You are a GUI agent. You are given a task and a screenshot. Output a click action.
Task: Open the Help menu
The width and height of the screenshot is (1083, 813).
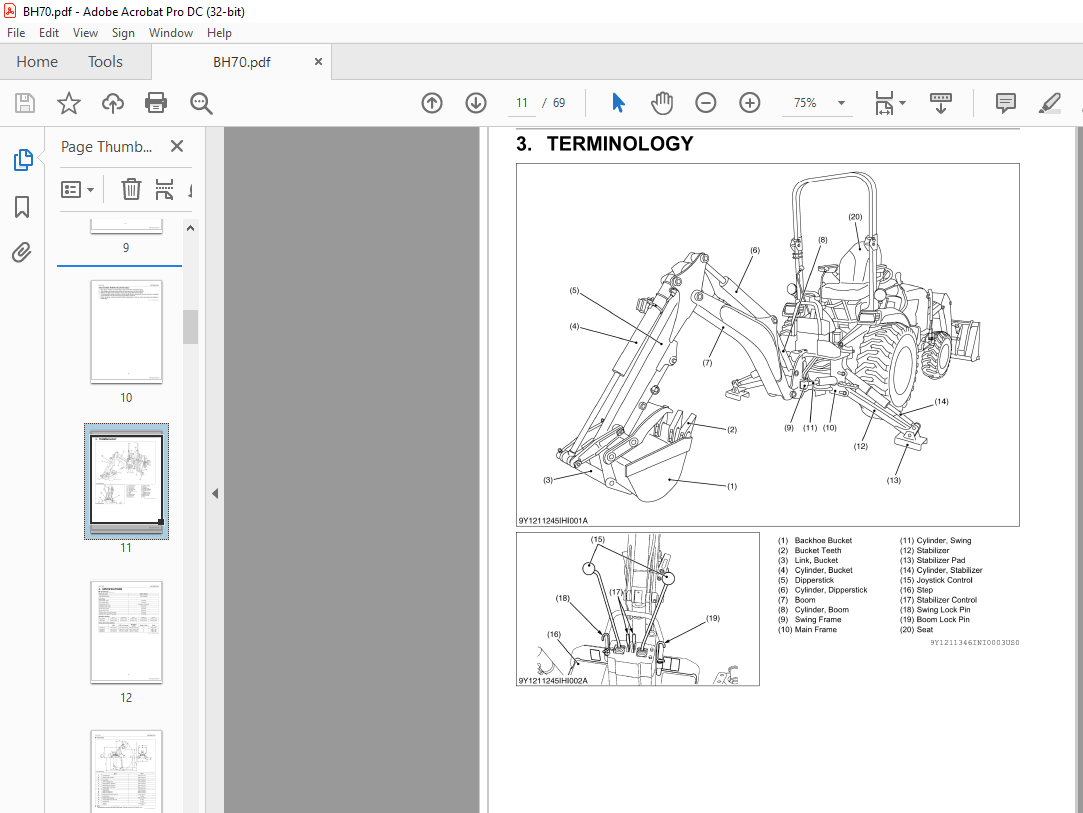pyautogui.click(x=219, y=32)
